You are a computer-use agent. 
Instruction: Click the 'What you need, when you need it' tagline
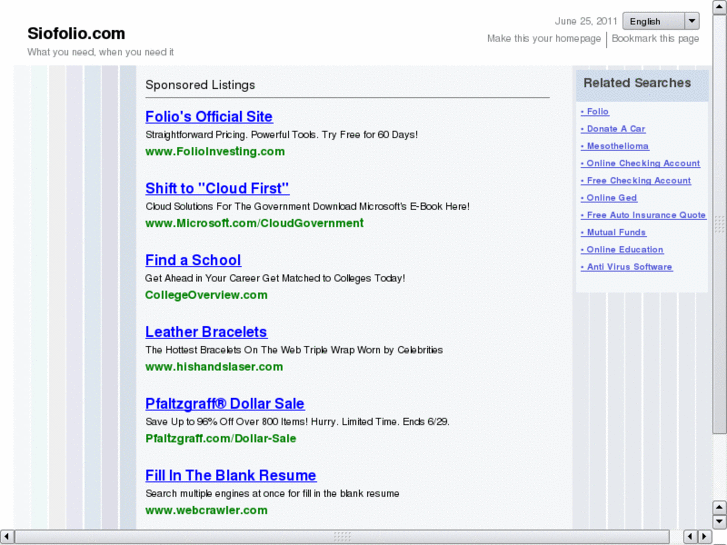[x=101, y=52]
